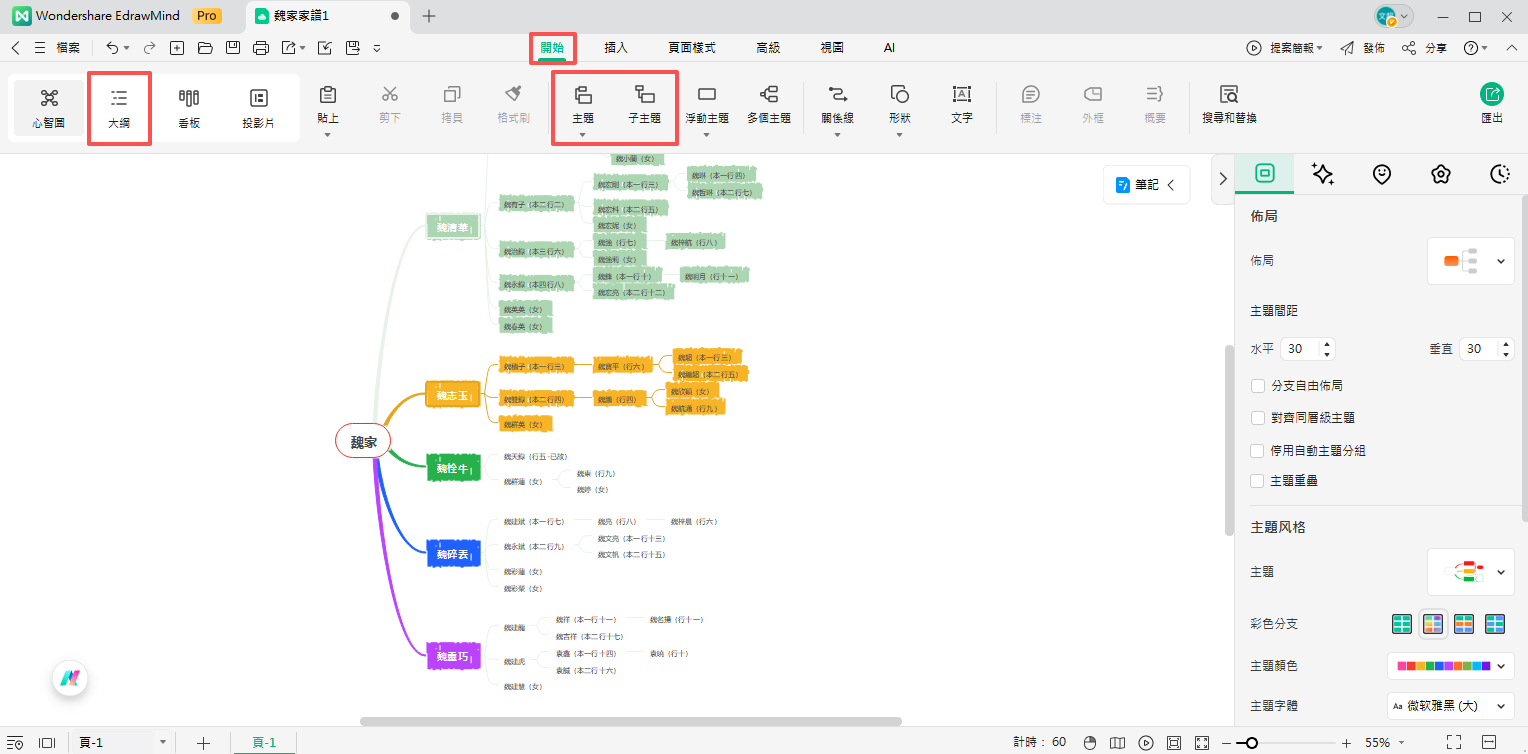Switch to the 插入 ribbon tab

(615, 47)
